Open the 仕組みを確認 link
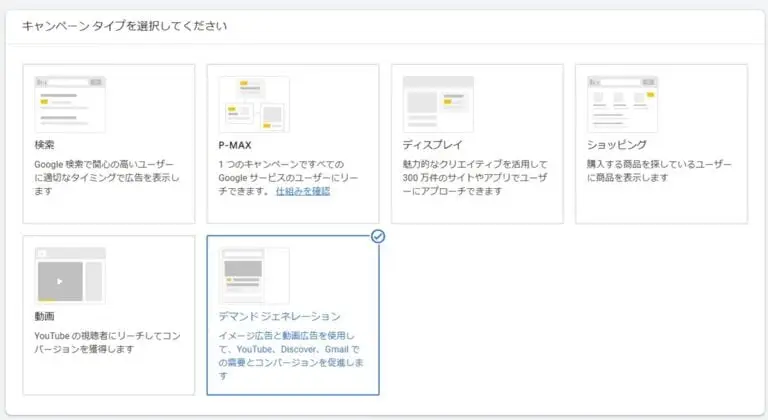 click(303, 191)
